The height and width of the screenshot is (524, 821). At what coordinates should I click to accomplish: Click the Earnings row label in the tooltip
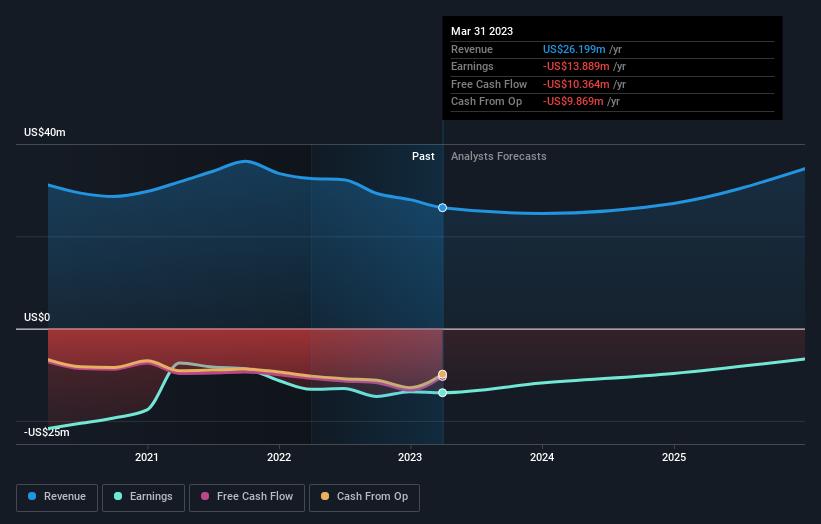tap(472, 66)
